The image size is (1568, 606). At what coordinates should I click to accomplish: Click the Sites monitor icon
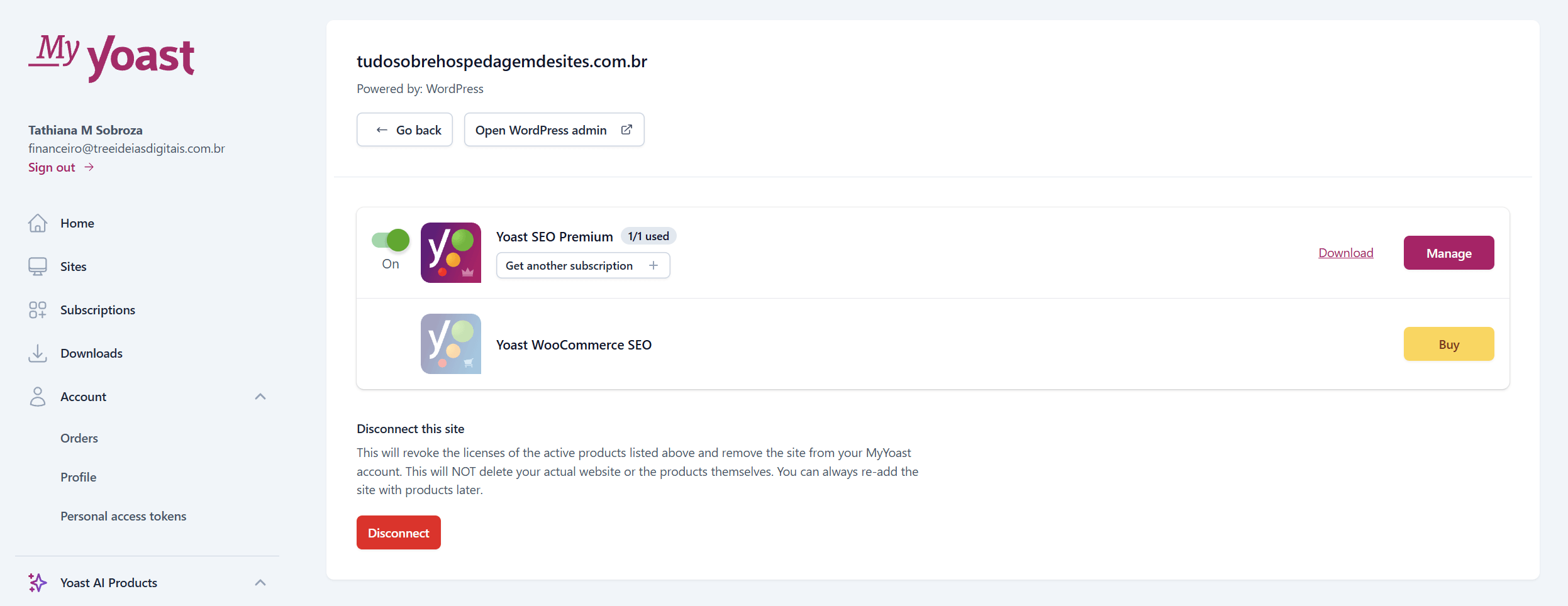tap(38, 267)
